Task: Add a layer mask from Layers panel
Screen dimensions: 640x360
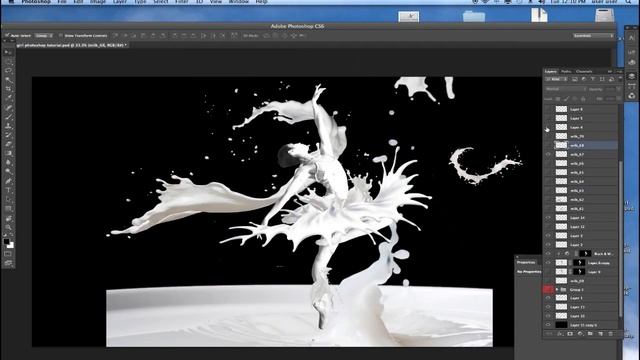Action: click(570, 334)
